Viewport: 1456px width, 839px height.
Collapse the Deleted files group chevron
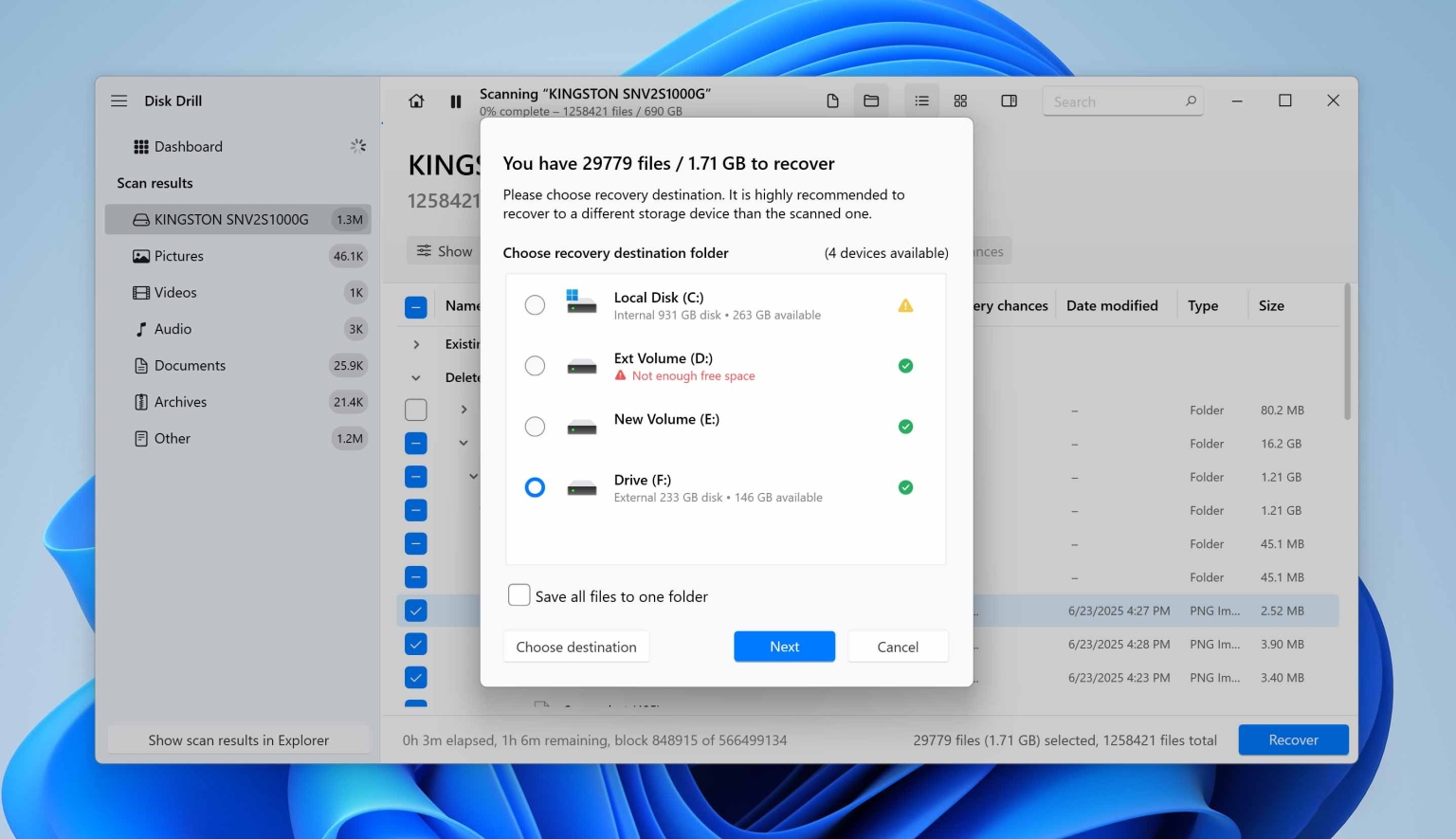tap(416, 377)
